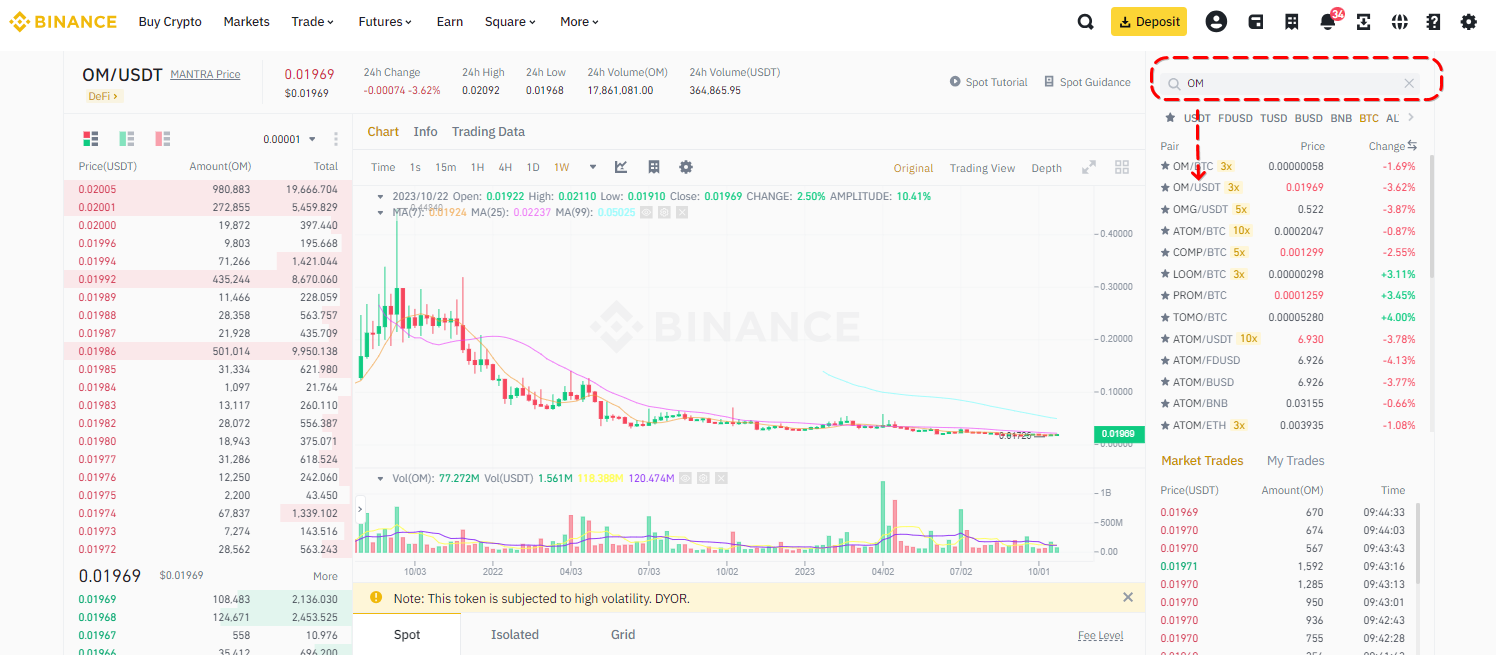Screen dimensions: 1496x655
Task: Open search with the header magnifier icon
Action: (1085, 22)
